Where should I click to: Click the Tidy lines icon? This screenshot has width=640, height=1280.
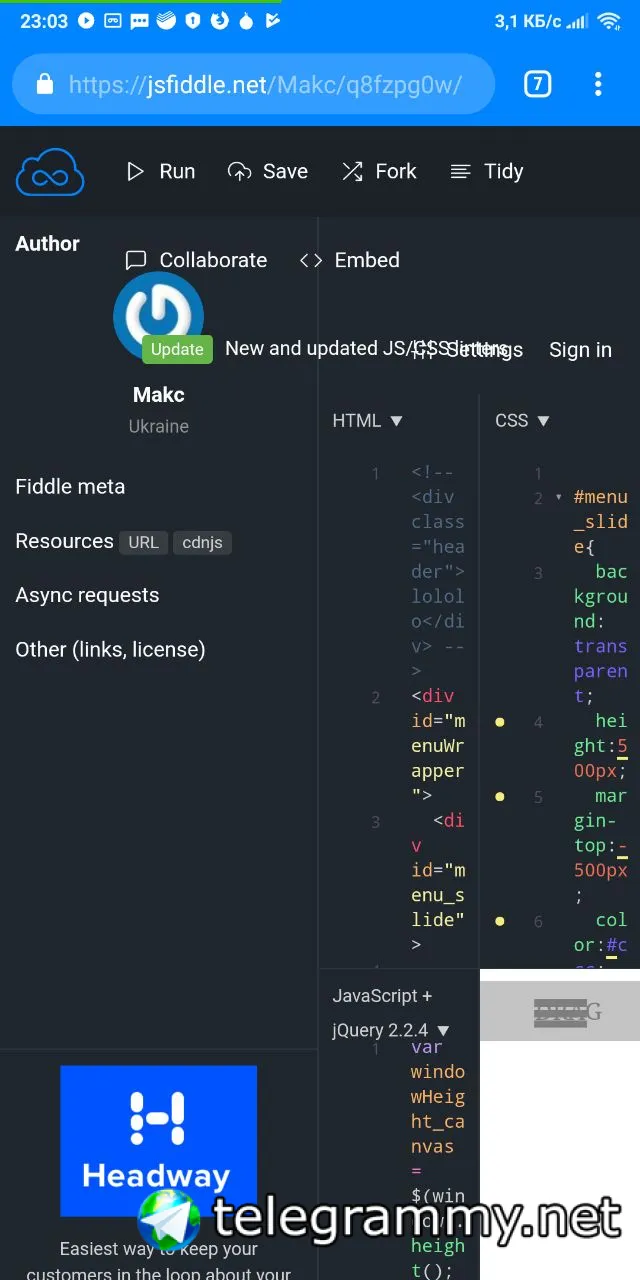pos(460,172)
